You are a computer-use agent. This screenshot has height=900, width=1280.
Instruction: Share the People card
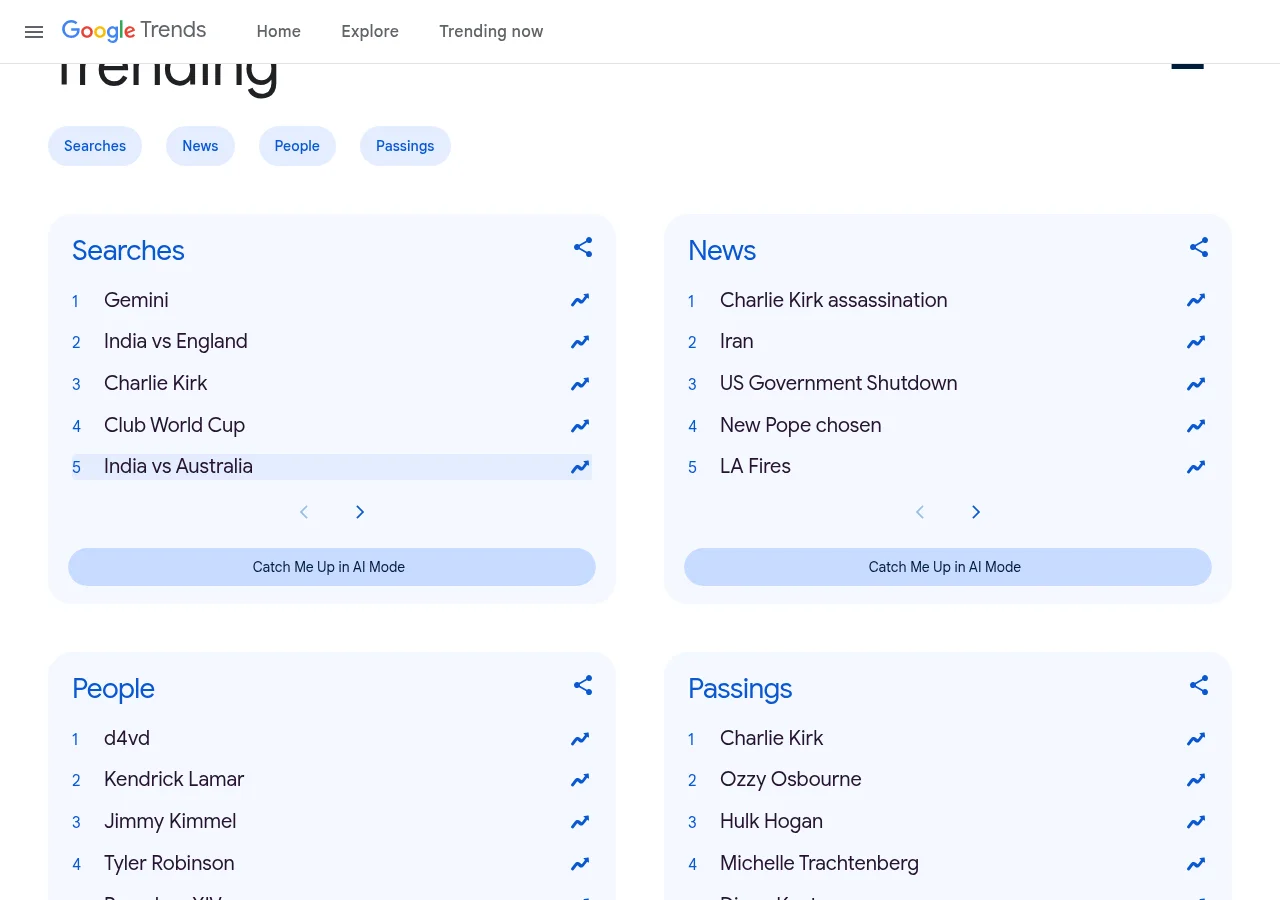pos(583,685)
